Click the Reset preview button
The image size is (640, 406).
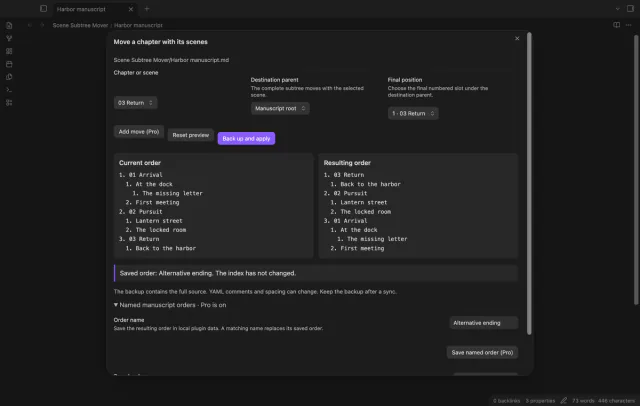pyautogui.click(x=191, y=135)
